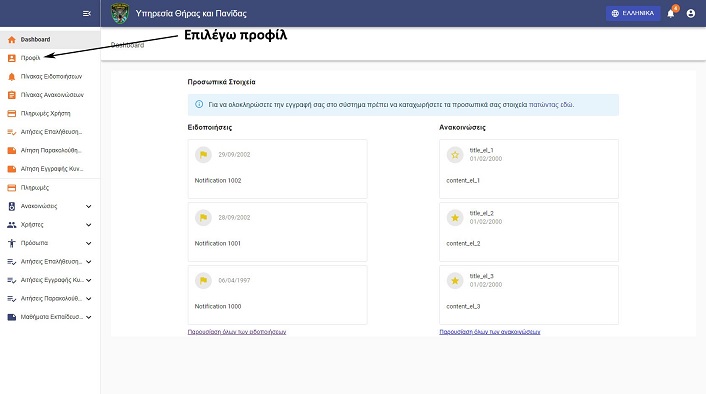Open the show all announcements link
Screen dimensions: 706x394
pos(489,332)
